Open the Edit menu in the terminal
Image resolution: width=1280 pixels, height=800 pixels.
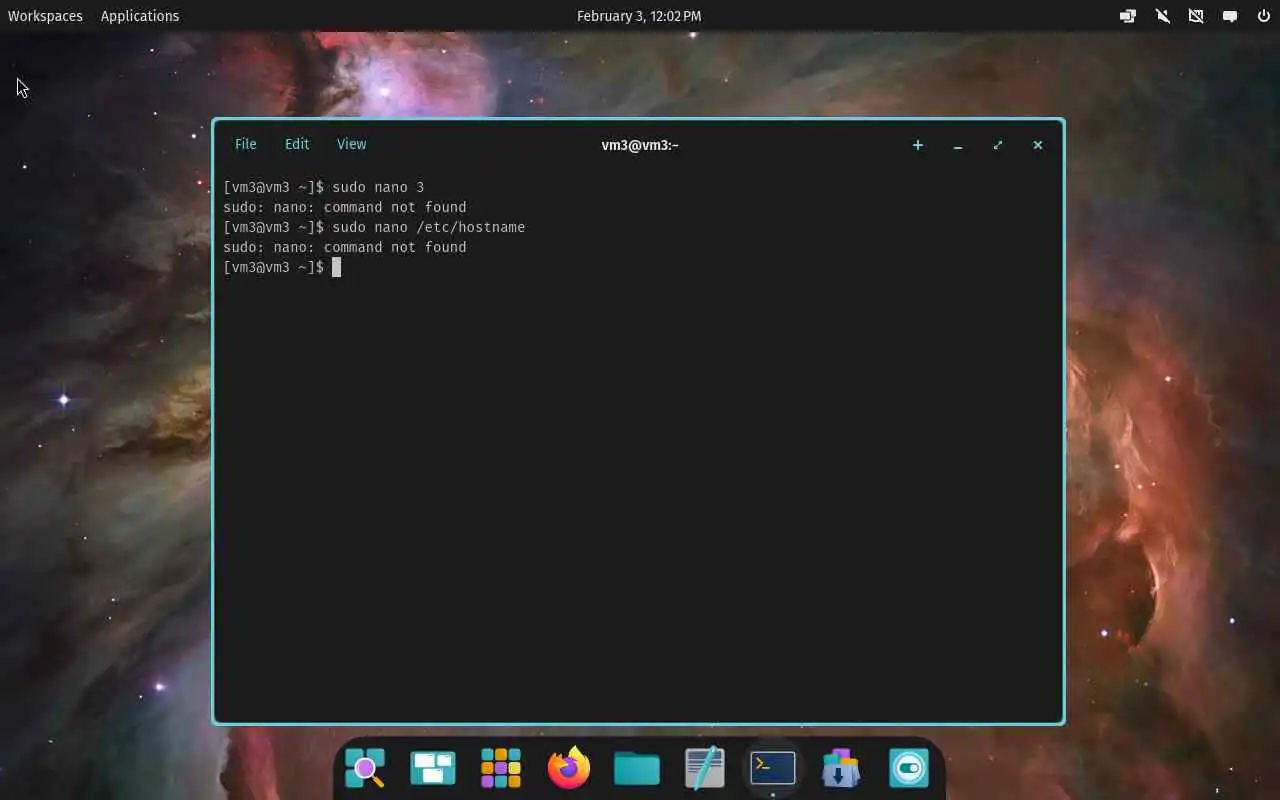click(x=297, y=144)
